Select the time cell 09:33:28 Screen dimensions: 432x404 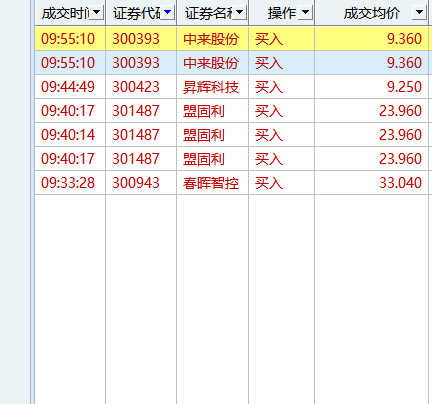(68, 183)
